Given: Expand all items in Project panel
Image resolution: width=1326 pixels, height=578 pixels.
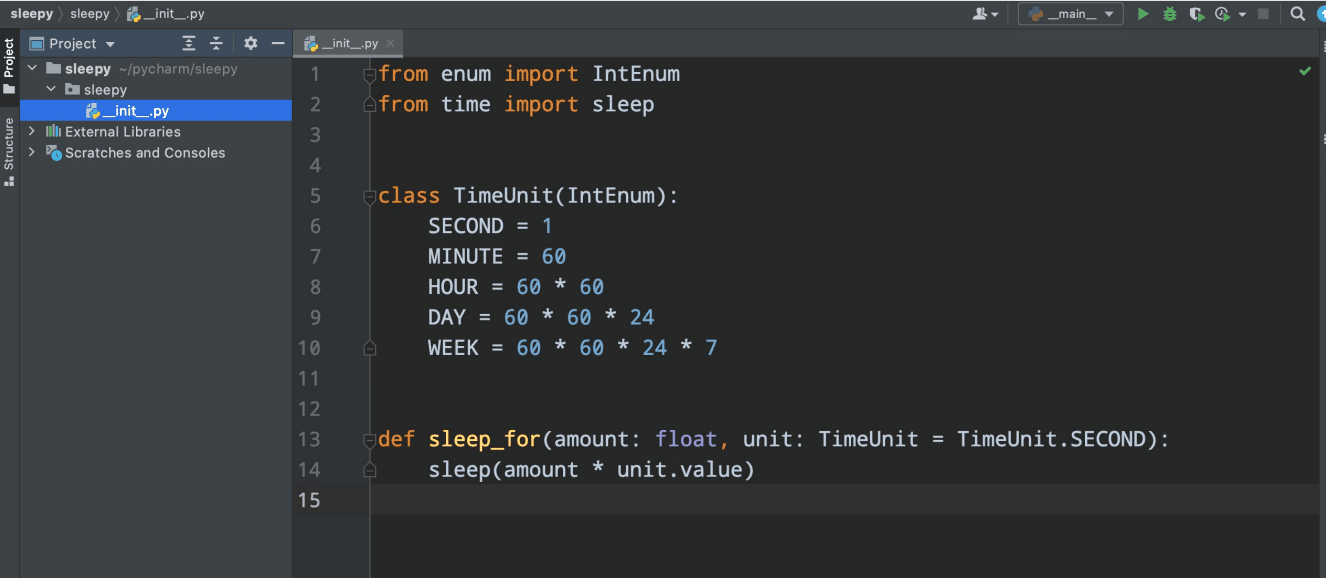Looking at the screenshot, I should [189, 44].
